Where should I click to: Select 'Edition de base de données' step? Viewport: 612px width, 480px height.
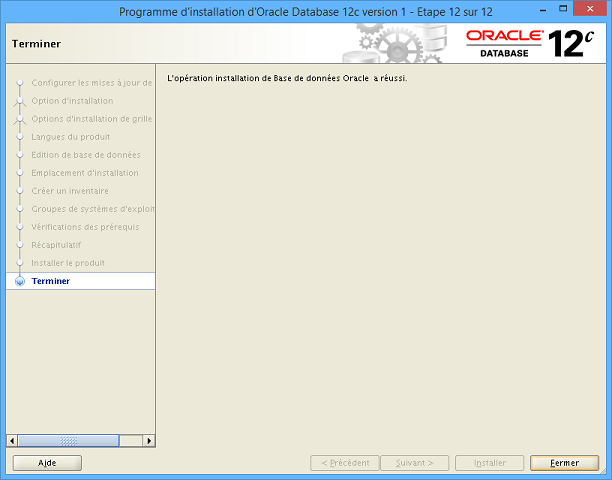pos(86,155)
